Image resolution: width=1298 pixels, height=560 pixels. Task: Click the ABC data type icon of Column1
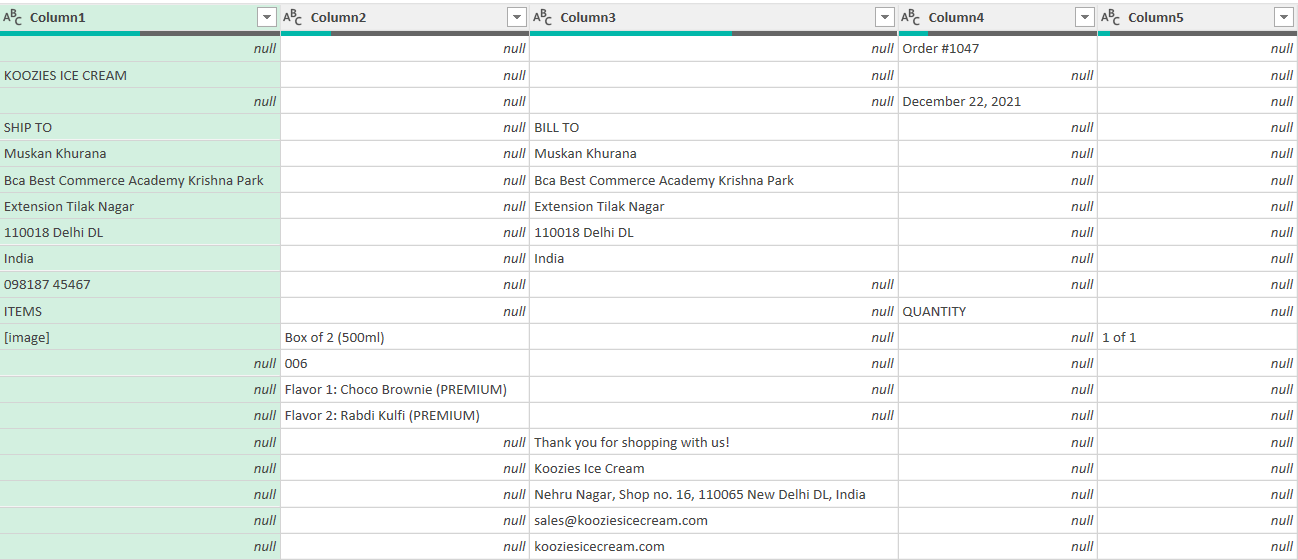tap(13, 17)
